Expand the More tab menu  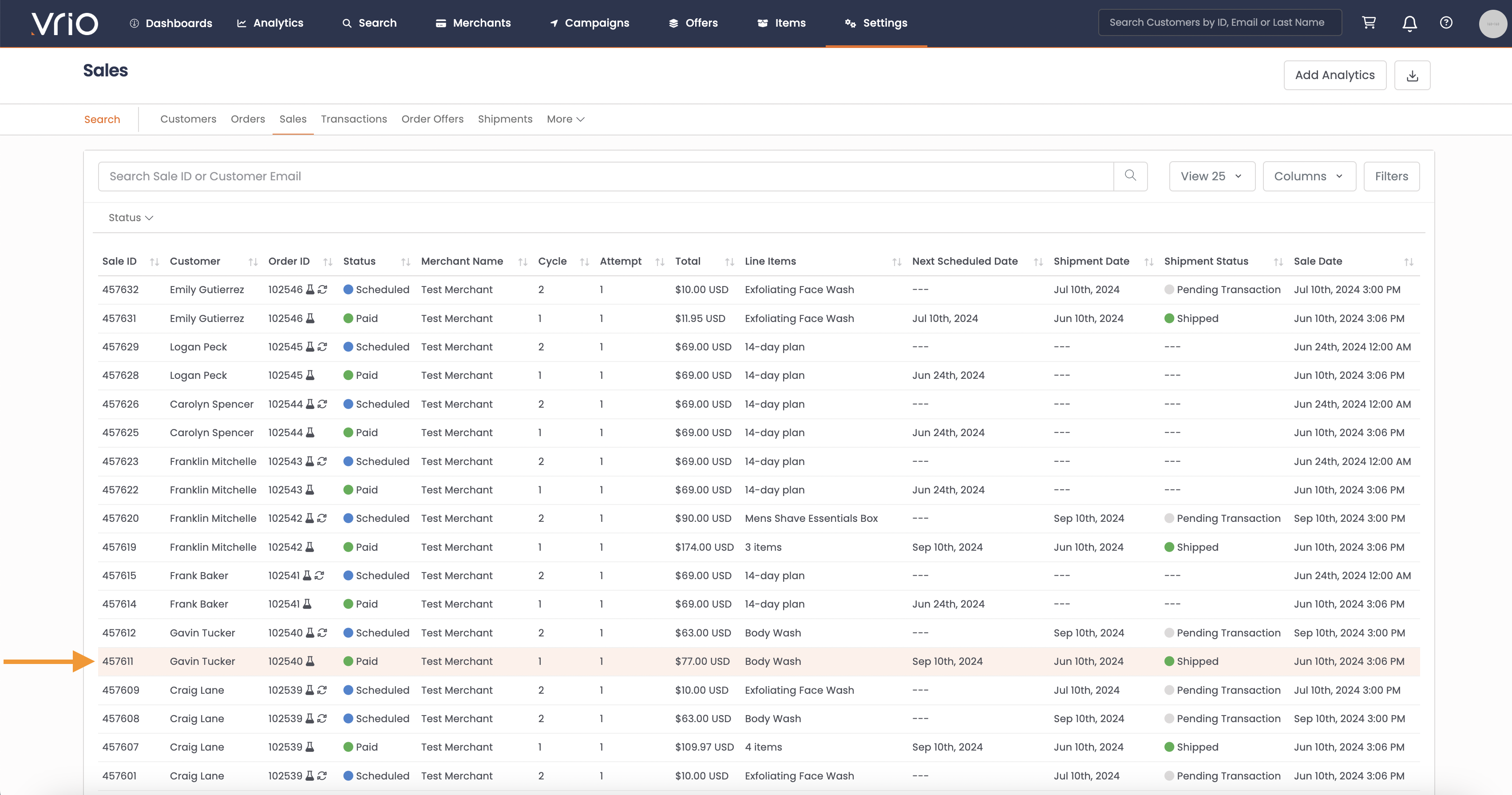click(x=565, y=119)
